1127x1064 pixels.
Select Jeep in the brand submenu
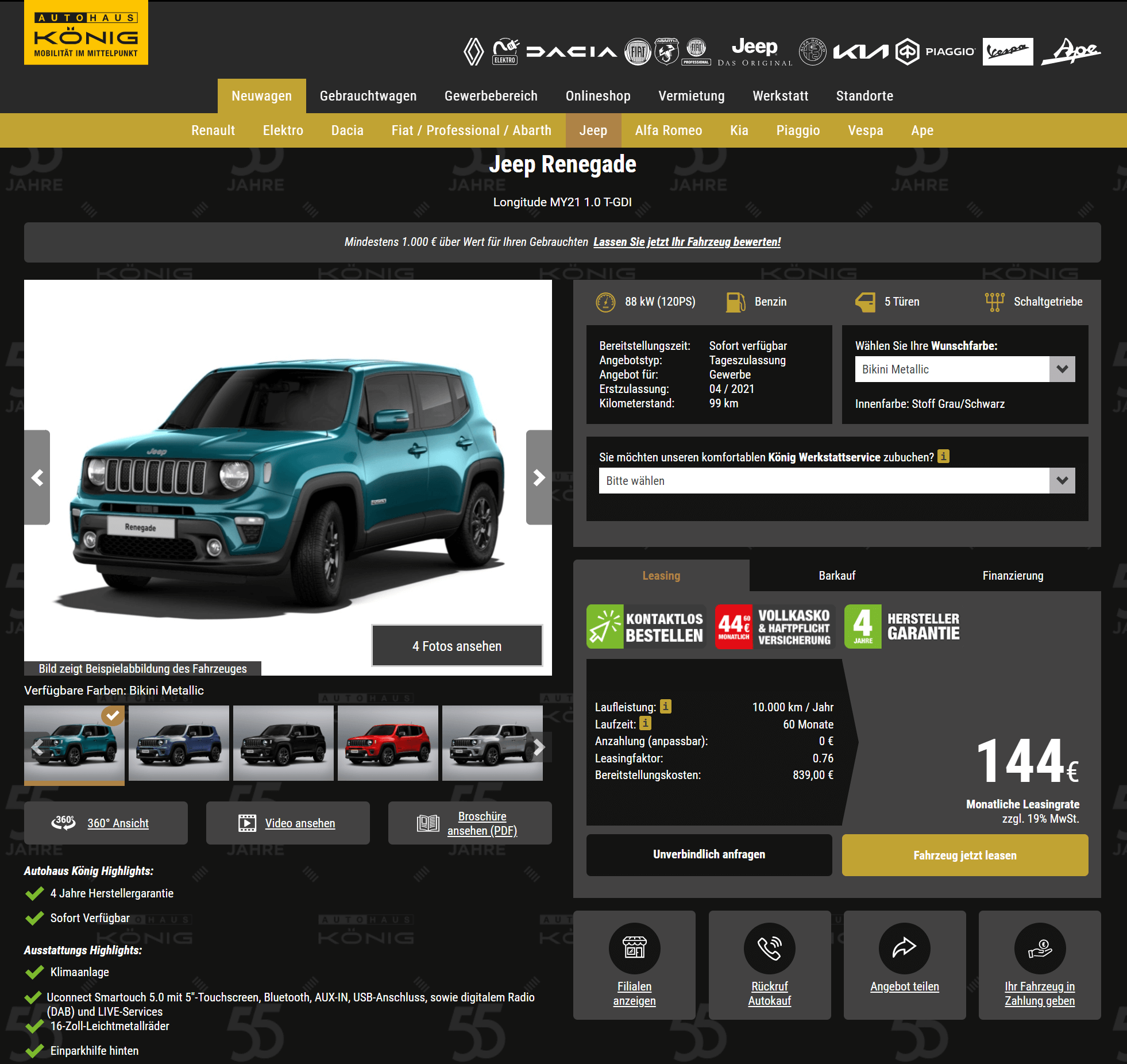(x=593, y=130)
